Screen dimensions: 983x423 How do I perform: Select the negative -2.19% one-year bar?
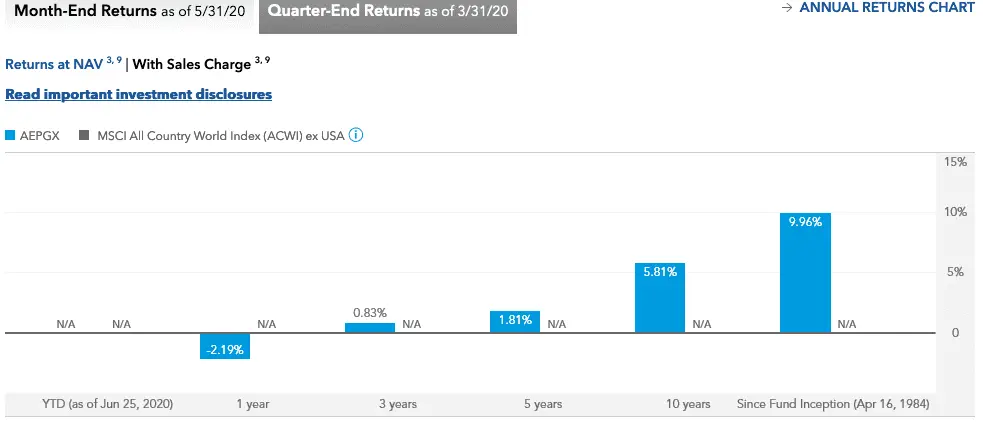(x=225, y=346)
